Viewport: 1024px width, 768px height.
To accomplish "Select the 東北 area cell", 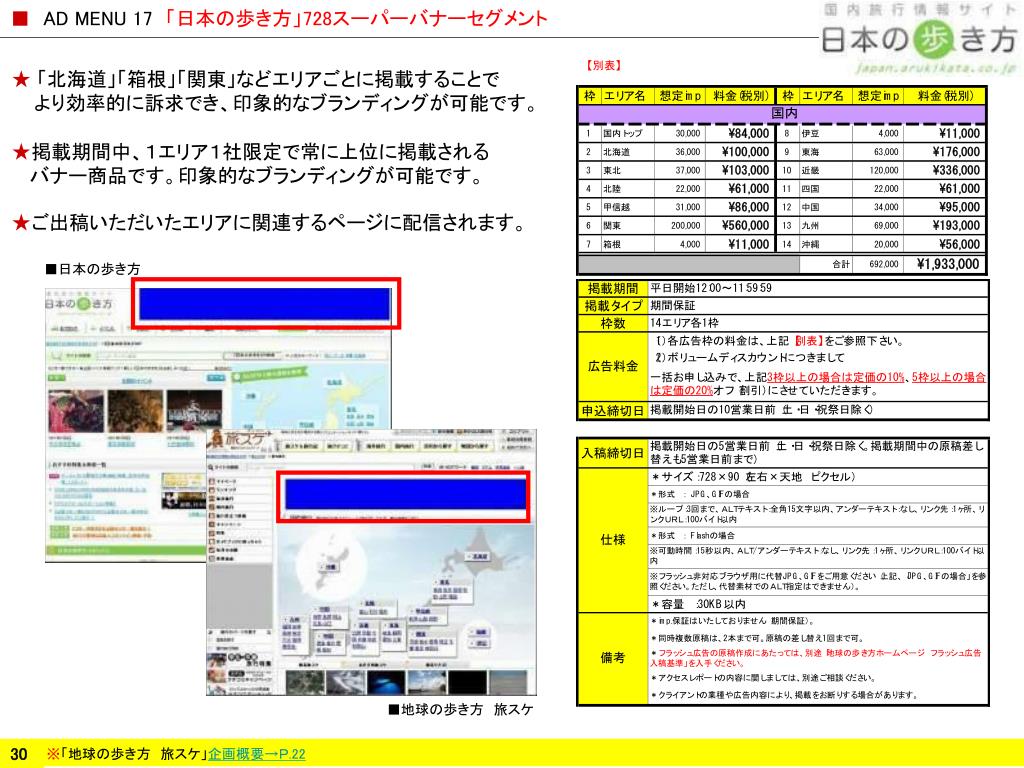I will click(626, 170).
